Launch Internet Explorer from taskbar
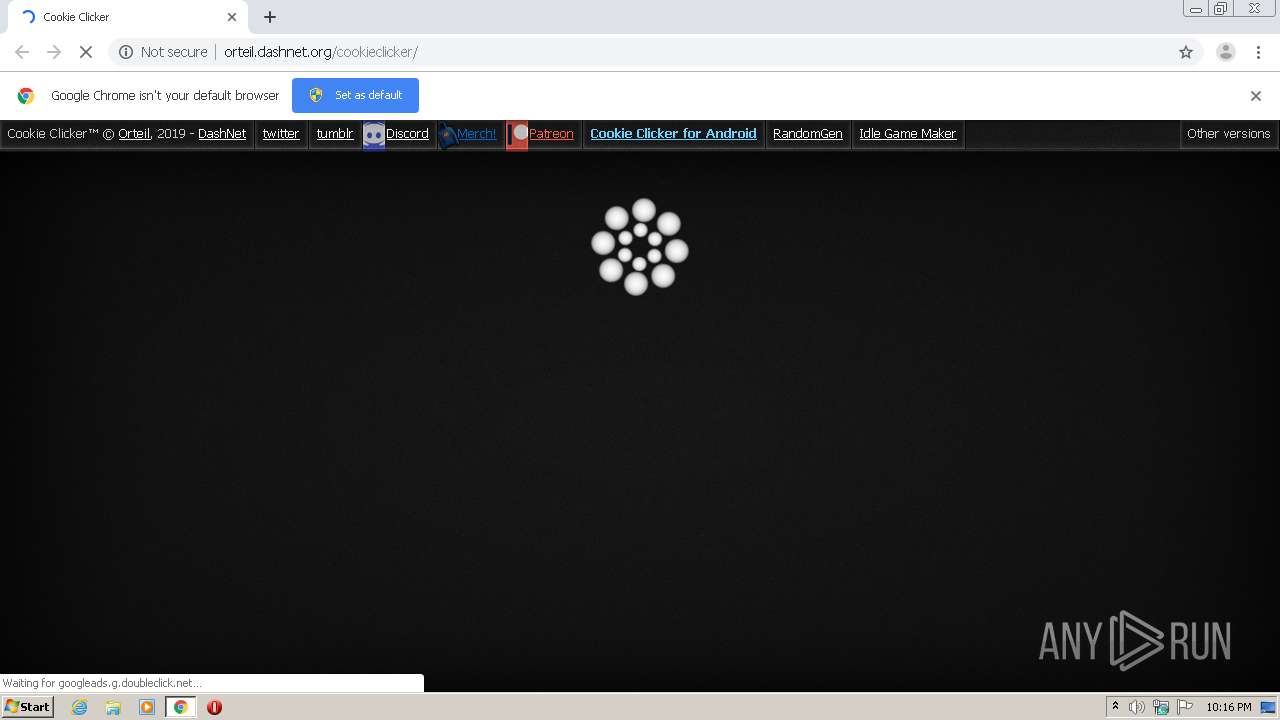 point(80,707)
